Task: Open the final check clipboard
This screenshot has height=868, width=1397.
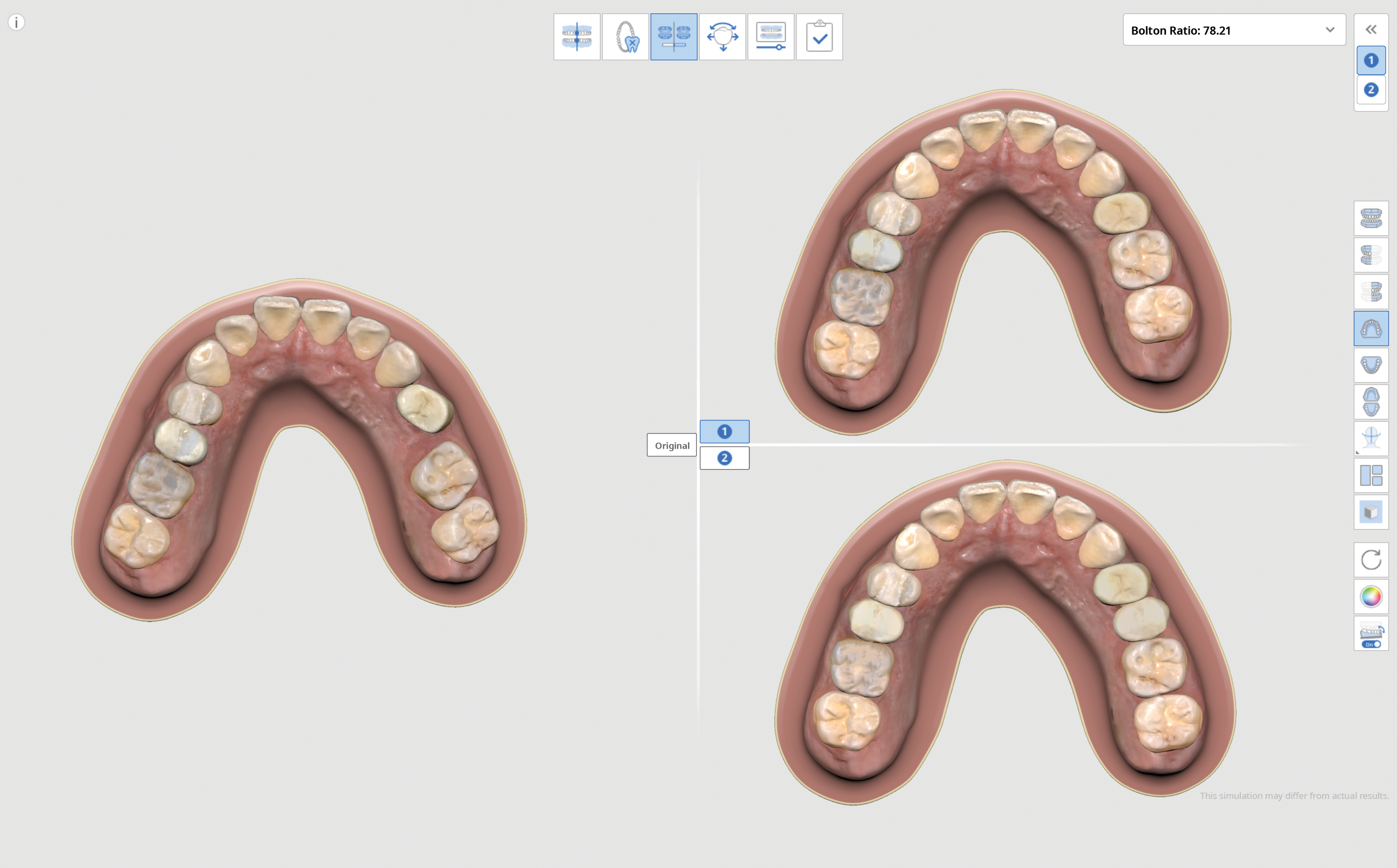Action: 819,36
